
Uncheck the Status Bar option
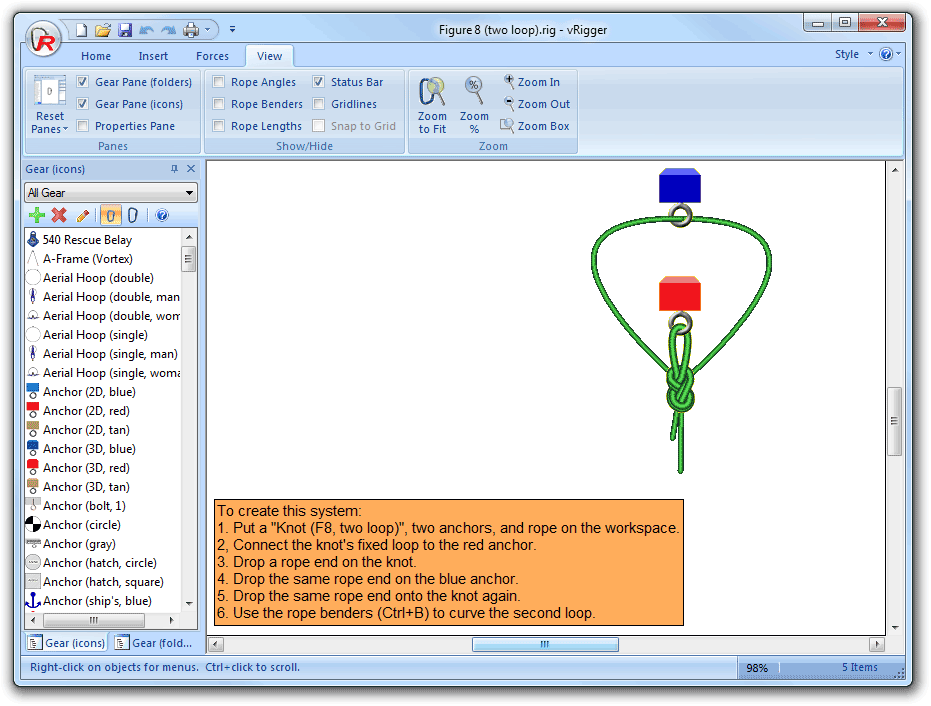pyautogui.click(x=319, y=81)
